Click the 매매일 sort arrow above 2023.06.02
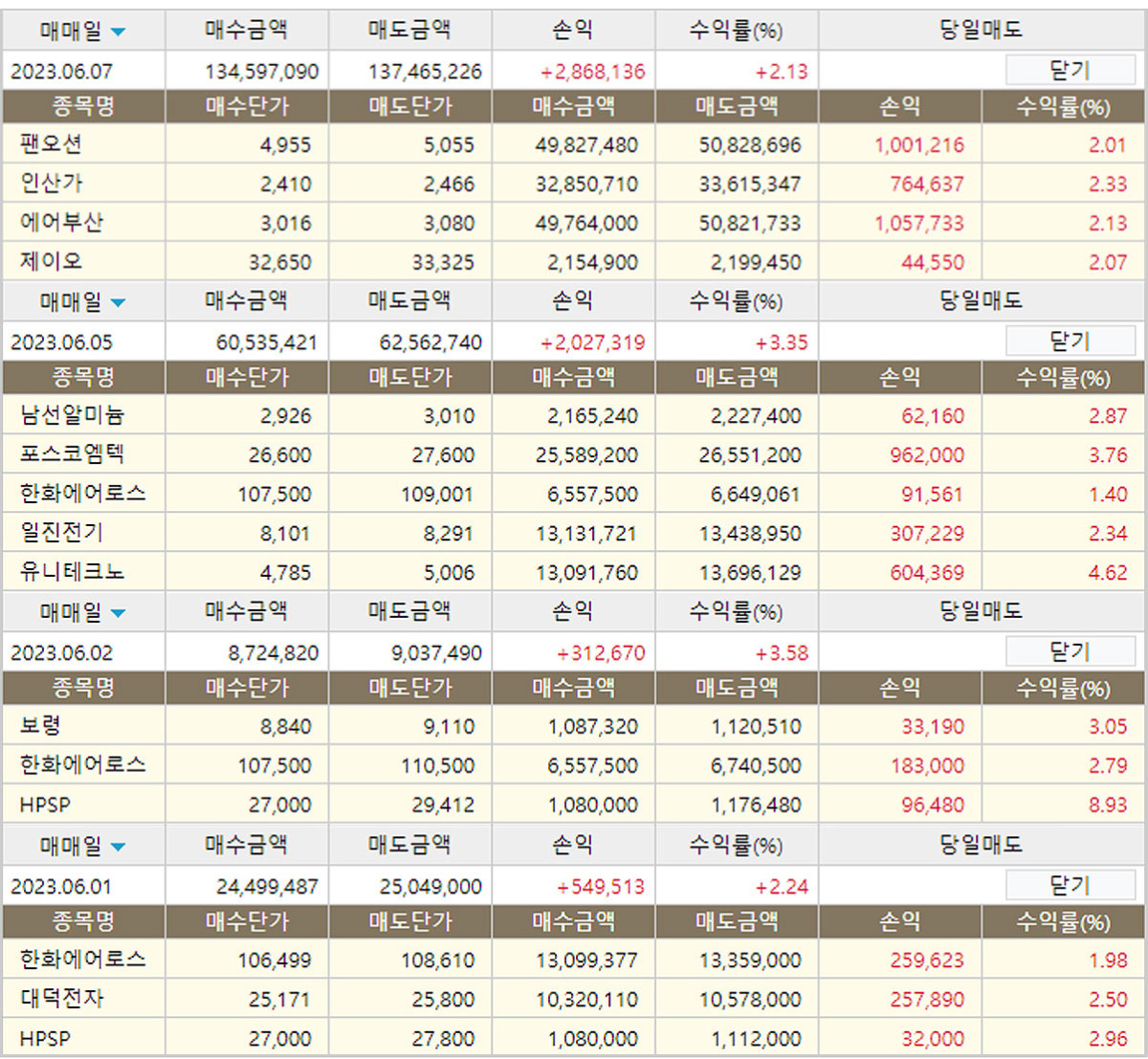1148x1059 pixels. point(118,613)
